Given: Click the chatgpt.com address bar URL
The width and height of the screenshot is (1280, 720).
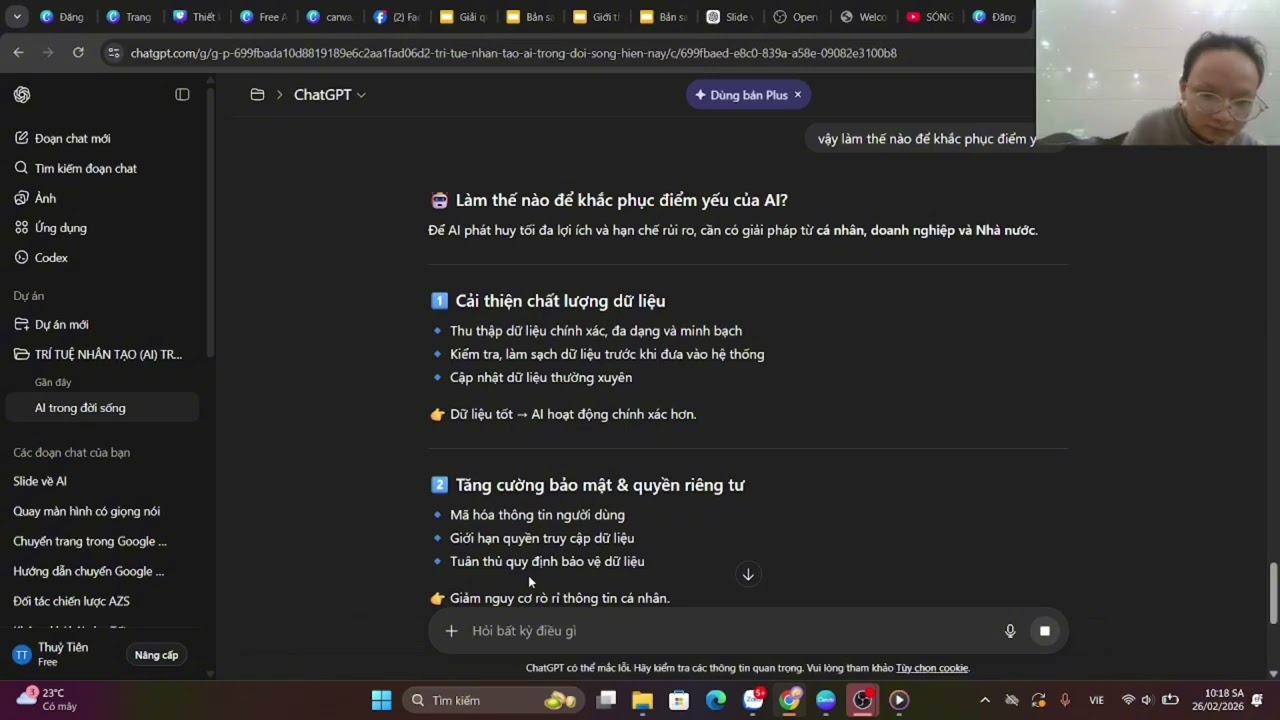Looking at the screenshot, I should pyautogui.click(x=513, y=53).
